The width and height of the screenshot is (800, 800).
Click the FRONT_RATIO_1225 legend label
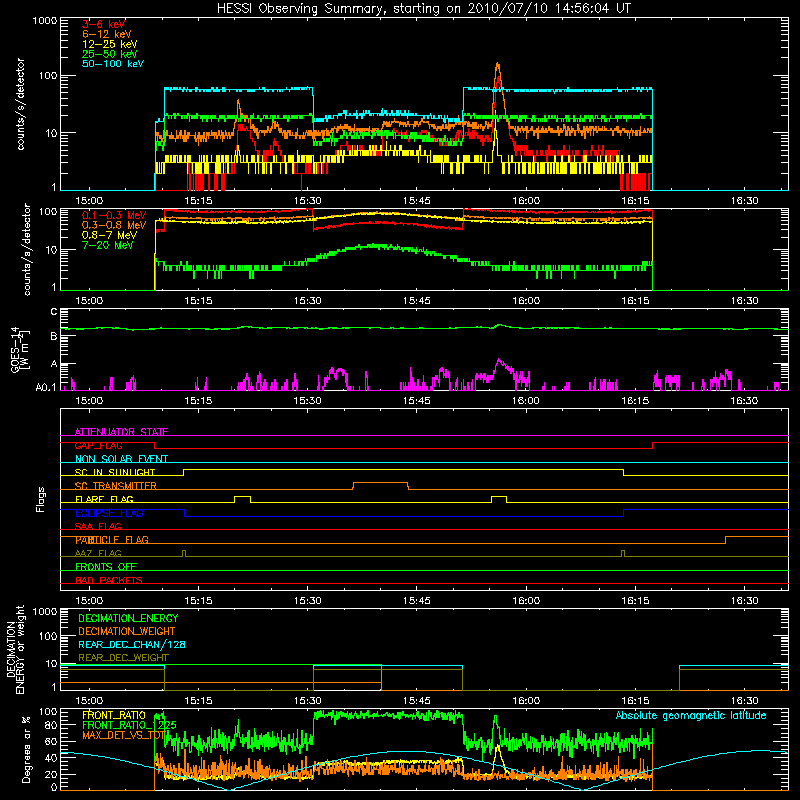click(x=129, y=725)
